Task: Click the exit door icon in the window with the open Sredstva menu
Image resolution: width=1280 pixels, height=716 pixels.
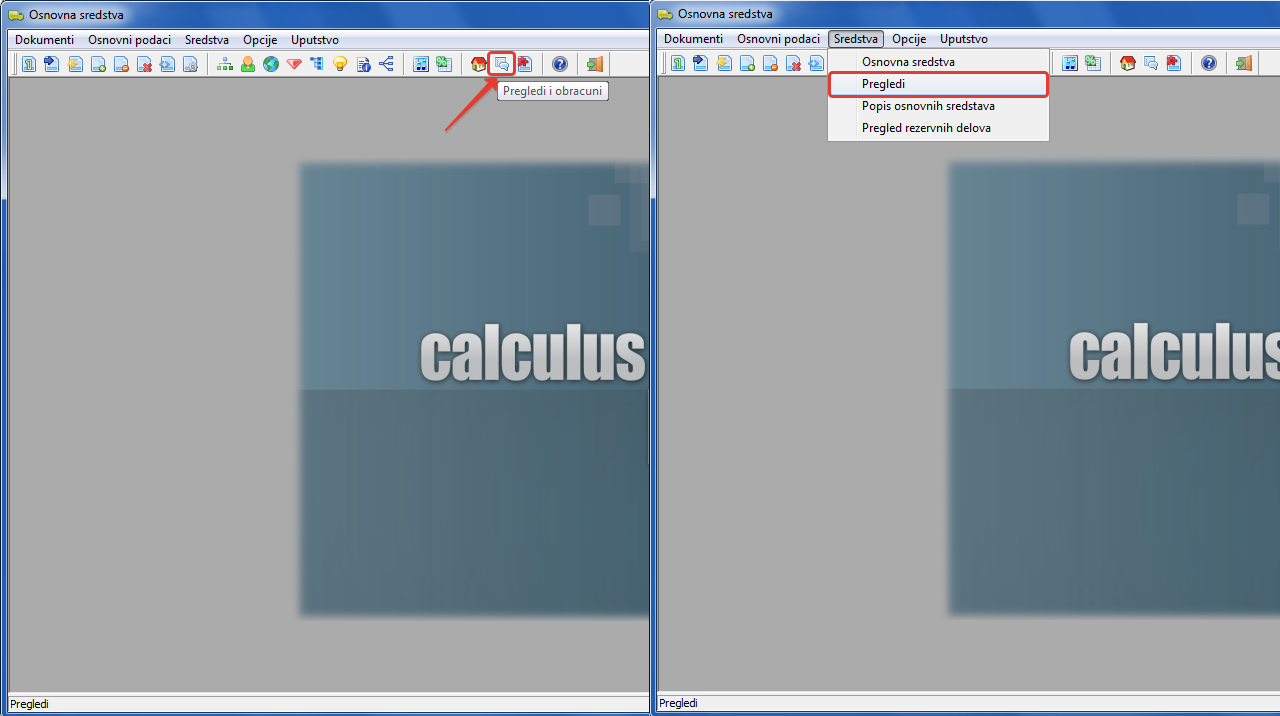Action: (1244, 63)
